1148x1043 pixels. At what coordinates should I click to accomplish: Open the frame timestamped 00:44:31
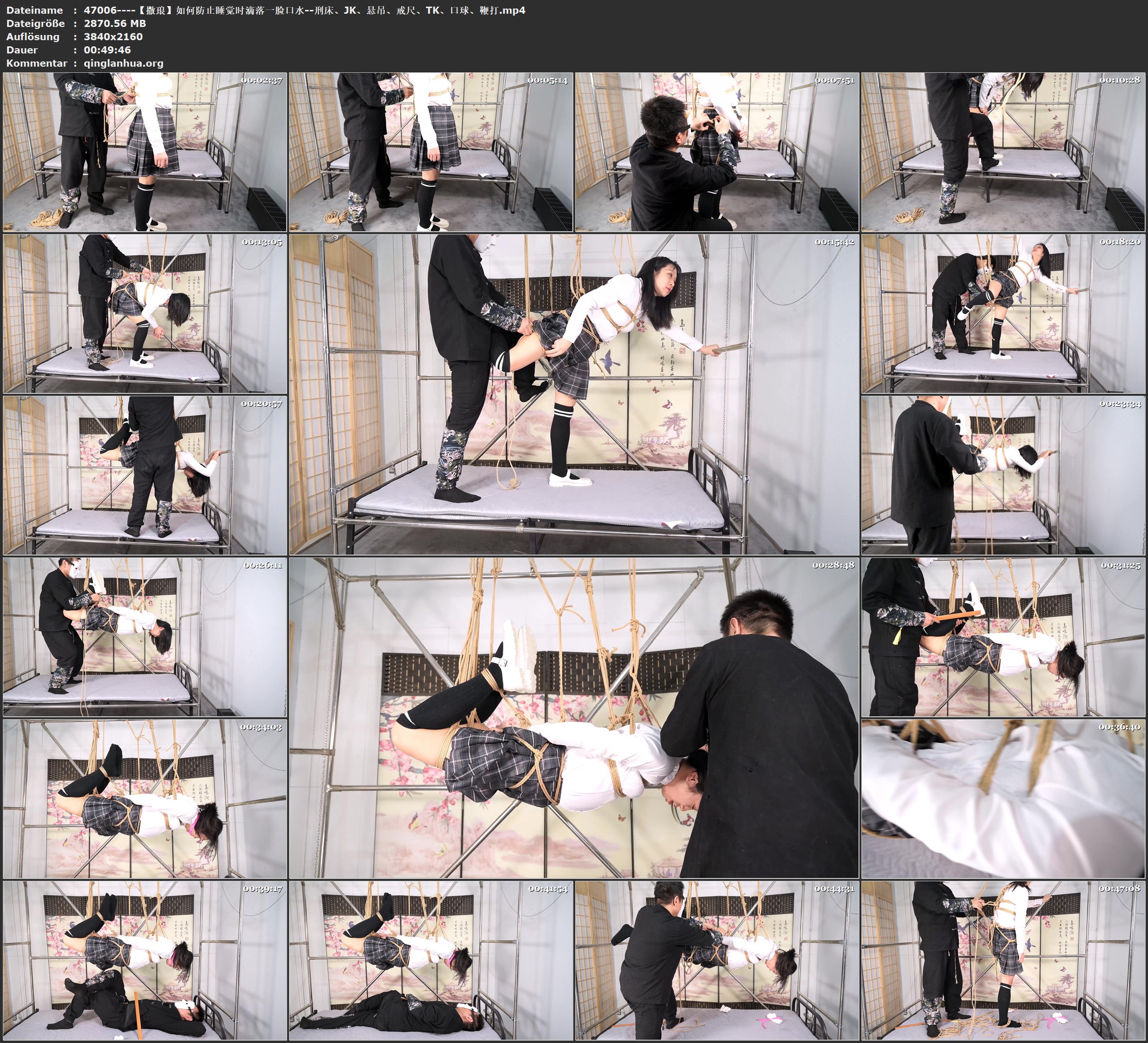click(717, 960)
